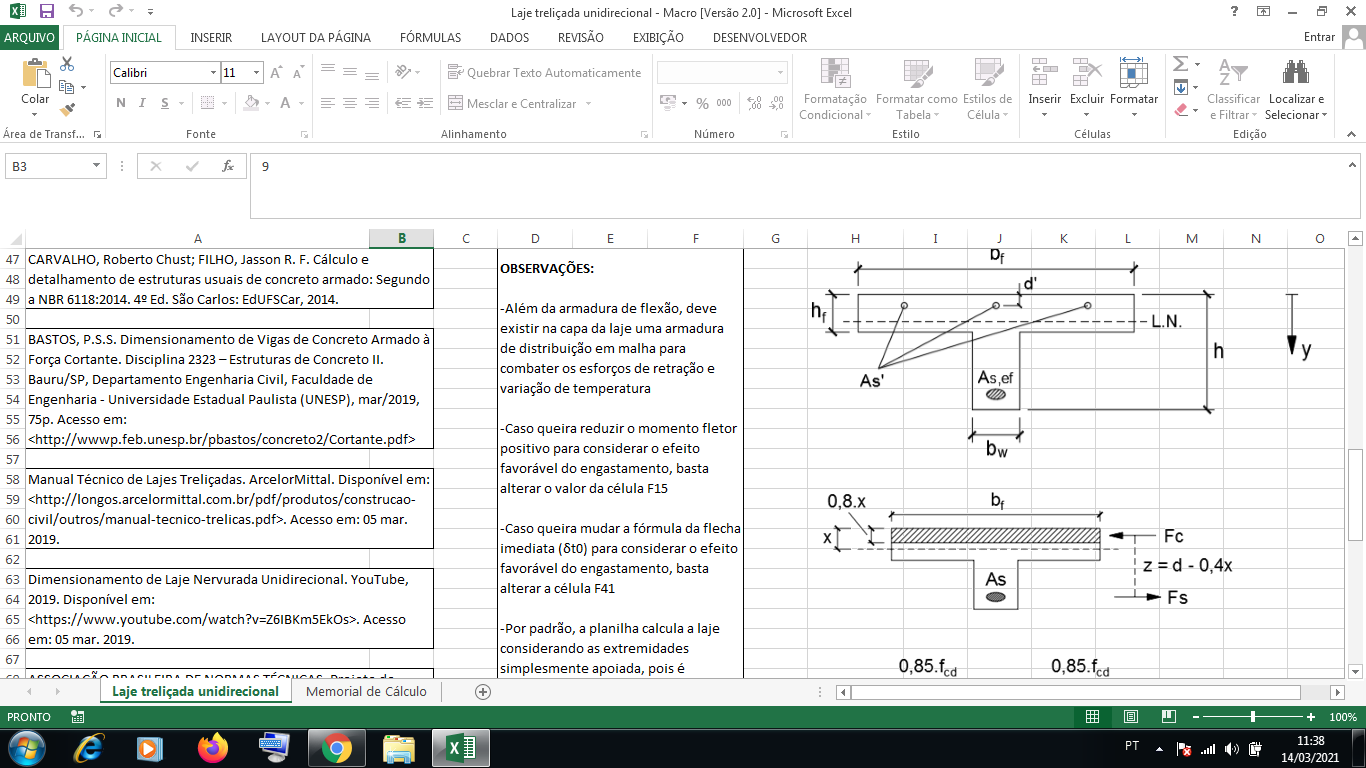Decrease font size with smaller A icon
Viewport: 1366px width, 768px height.
tap(299, 73)
